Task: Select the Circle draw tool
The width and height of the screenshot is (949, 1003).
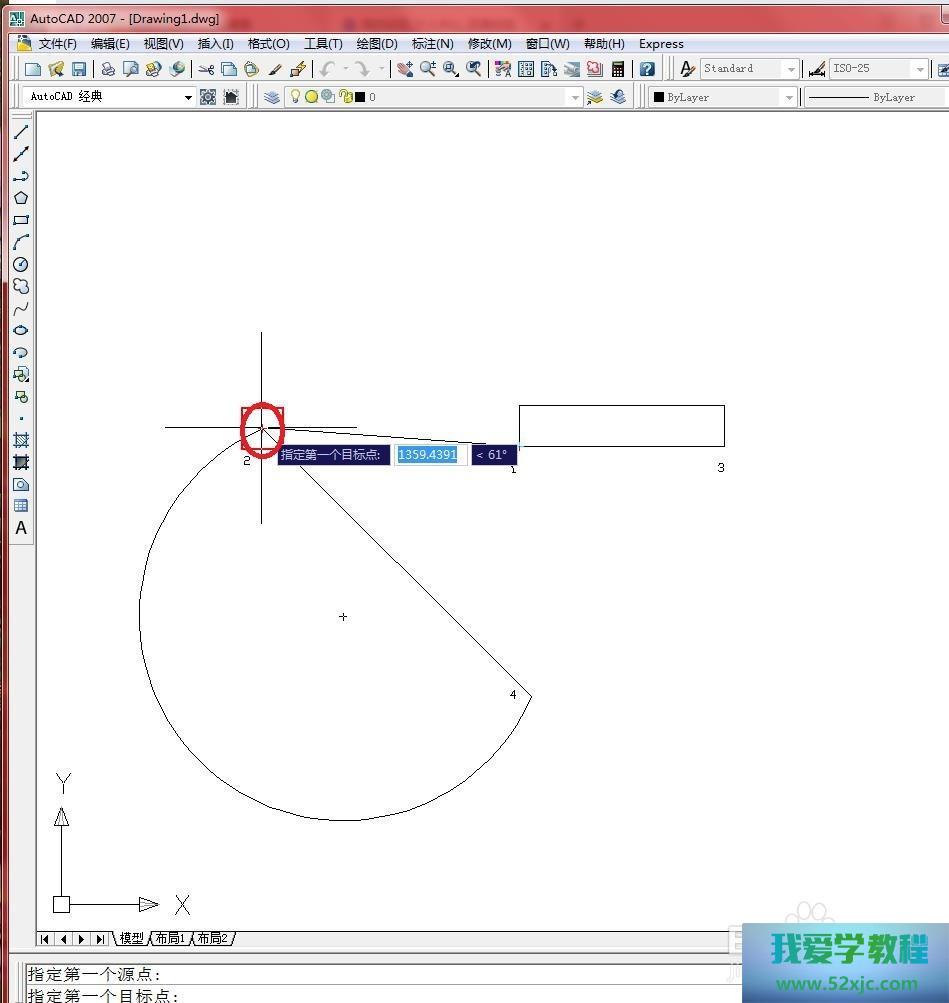Action: coord(21,264)
